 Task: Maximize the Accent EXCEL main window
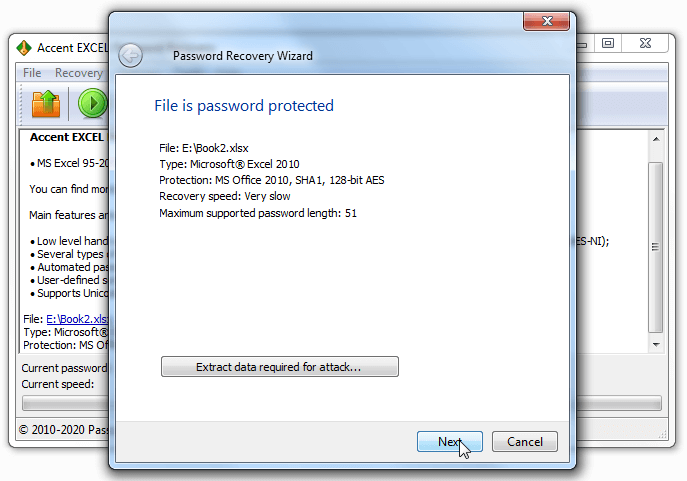(x=608, y=43)
